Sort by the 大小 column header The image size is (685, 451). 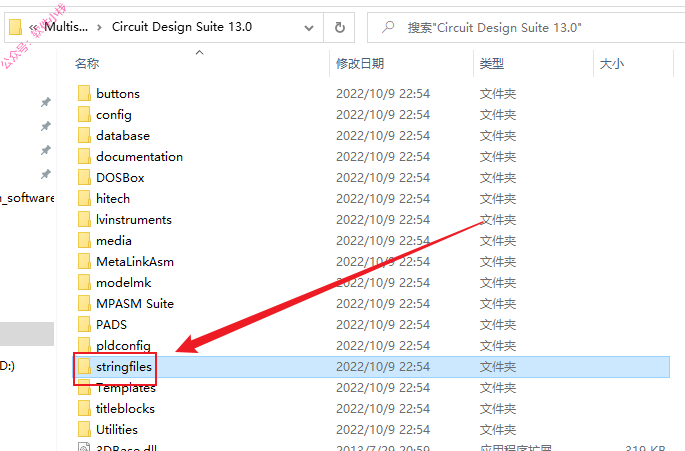(x=612, y=64)
